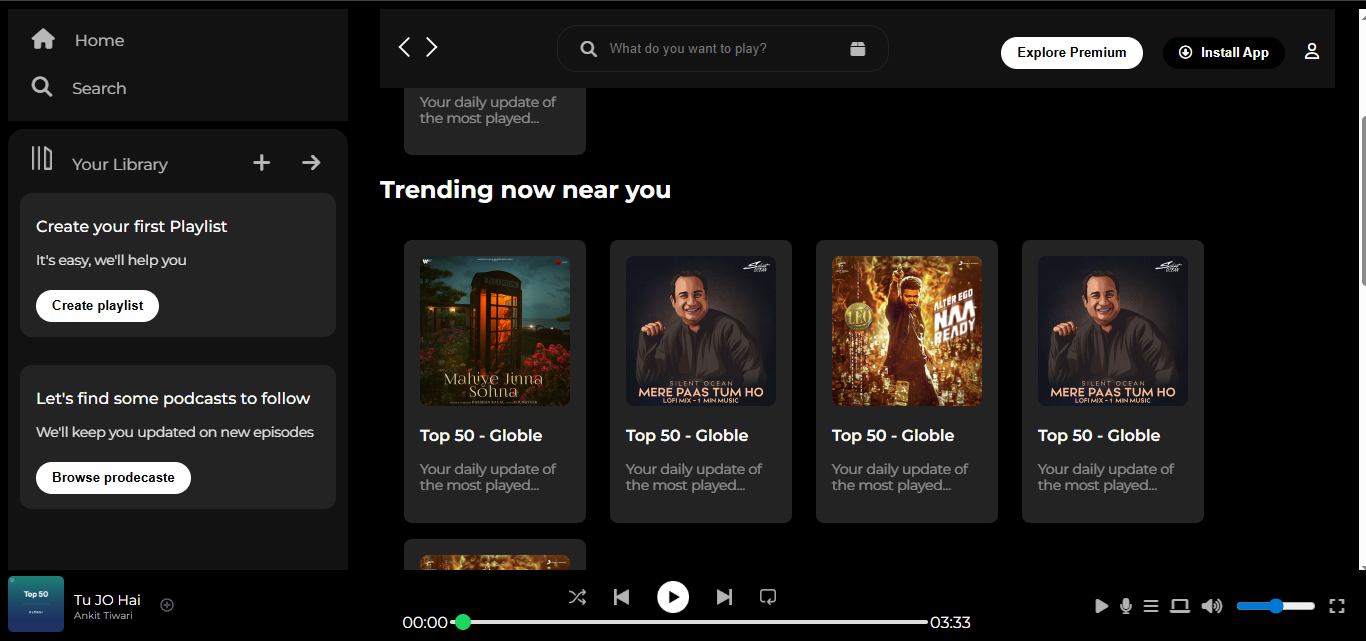Click the Search magnifier icon in sidebar
This screenshot has width=1366, height=641.
42,87
